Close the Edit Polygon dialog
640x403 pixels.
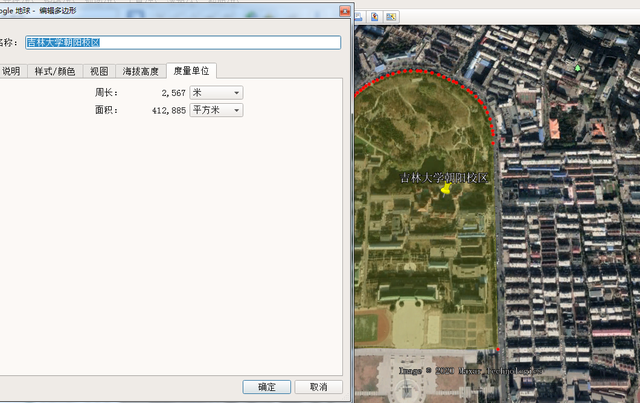345,11
